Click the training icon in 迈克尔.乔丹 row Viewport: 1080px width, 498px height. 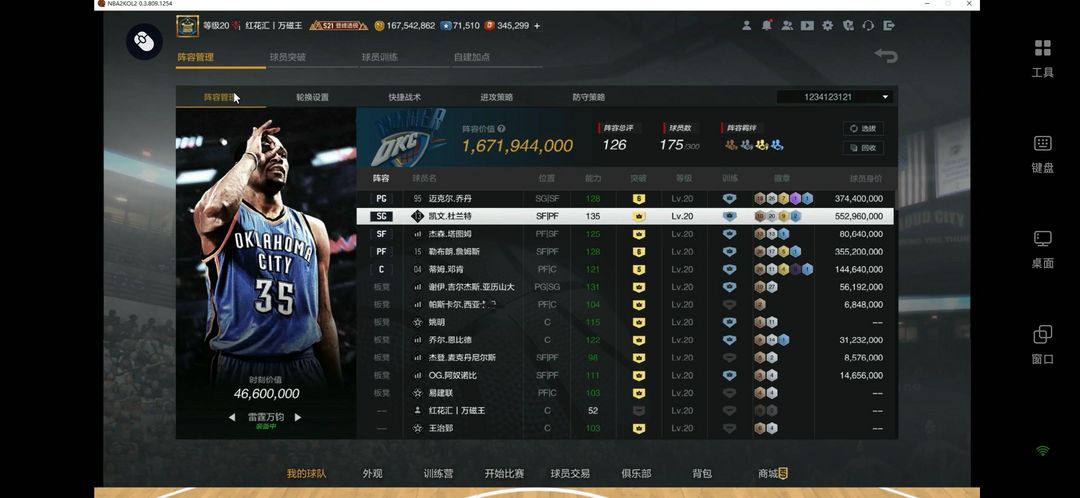[x=729, y=198]
